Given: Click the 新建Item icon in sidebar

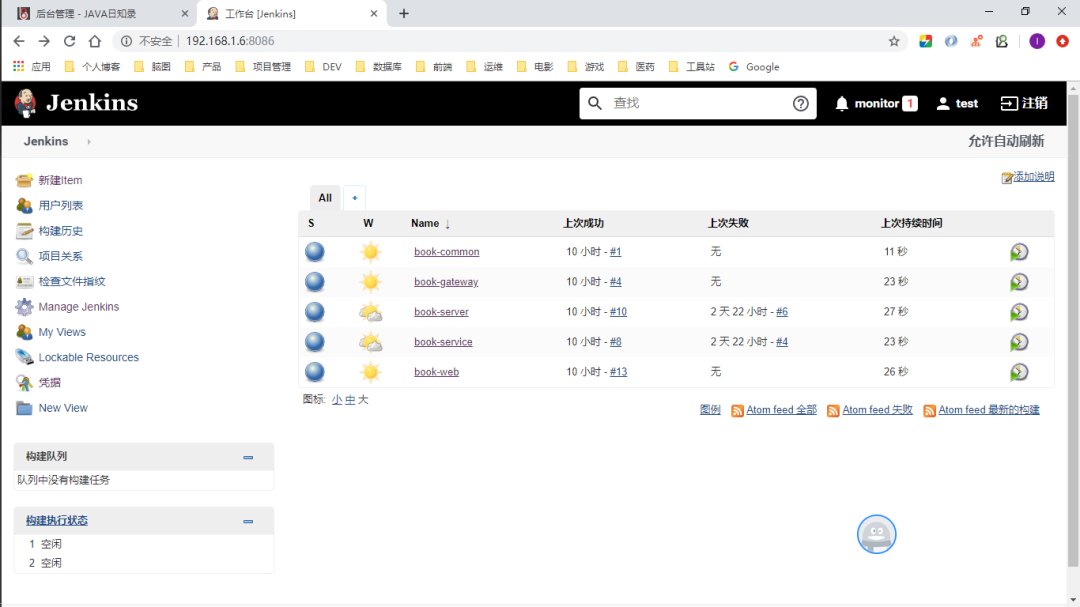Looking at the screenshot, I should (24, 180).
